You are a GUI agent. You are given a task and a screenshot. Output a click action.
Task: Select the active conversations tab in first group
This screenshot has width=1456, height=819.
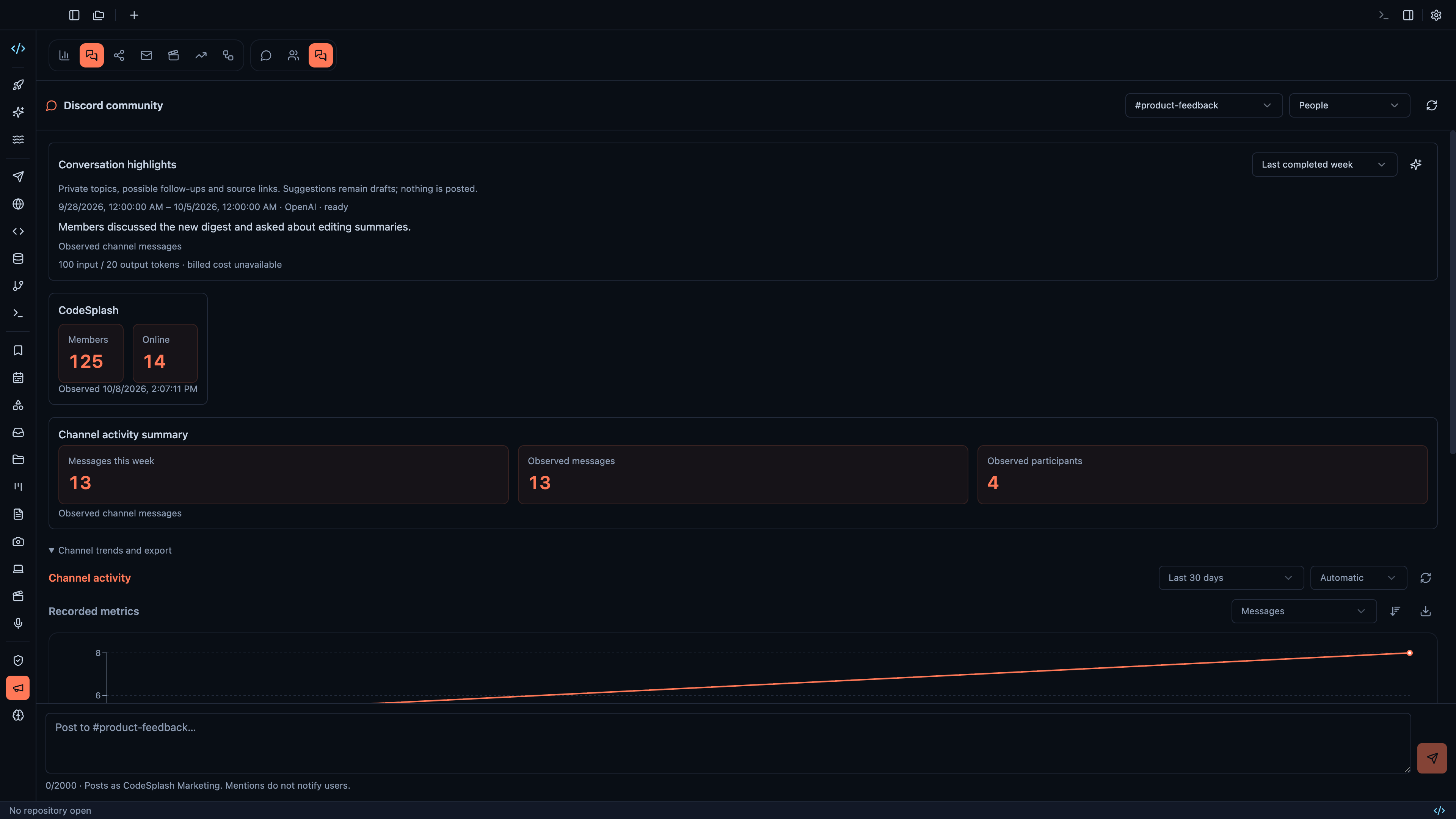pyautogui.click(x=91, y=55)
